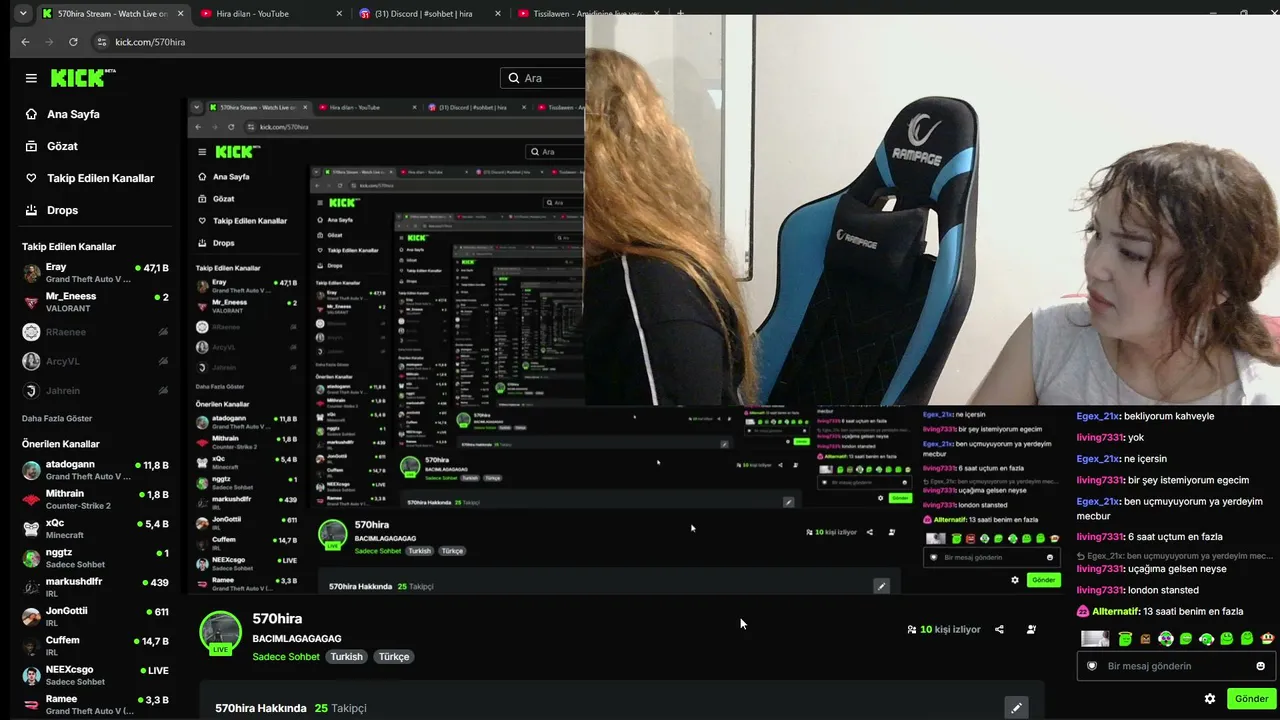Open nggtz channel in recommended list
Screen dimensions: 1280x720
pyautogui.click(x=96, y=558)
